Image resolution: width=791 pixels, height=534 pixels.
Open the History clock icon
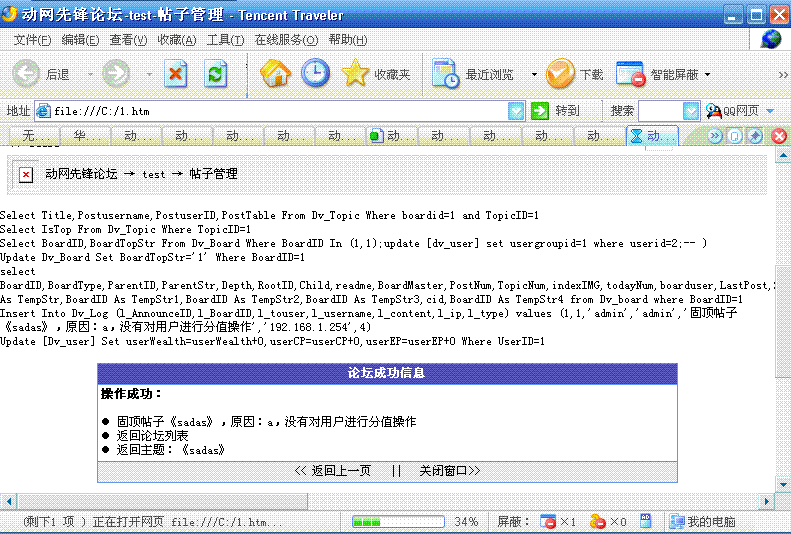(315, 74)
